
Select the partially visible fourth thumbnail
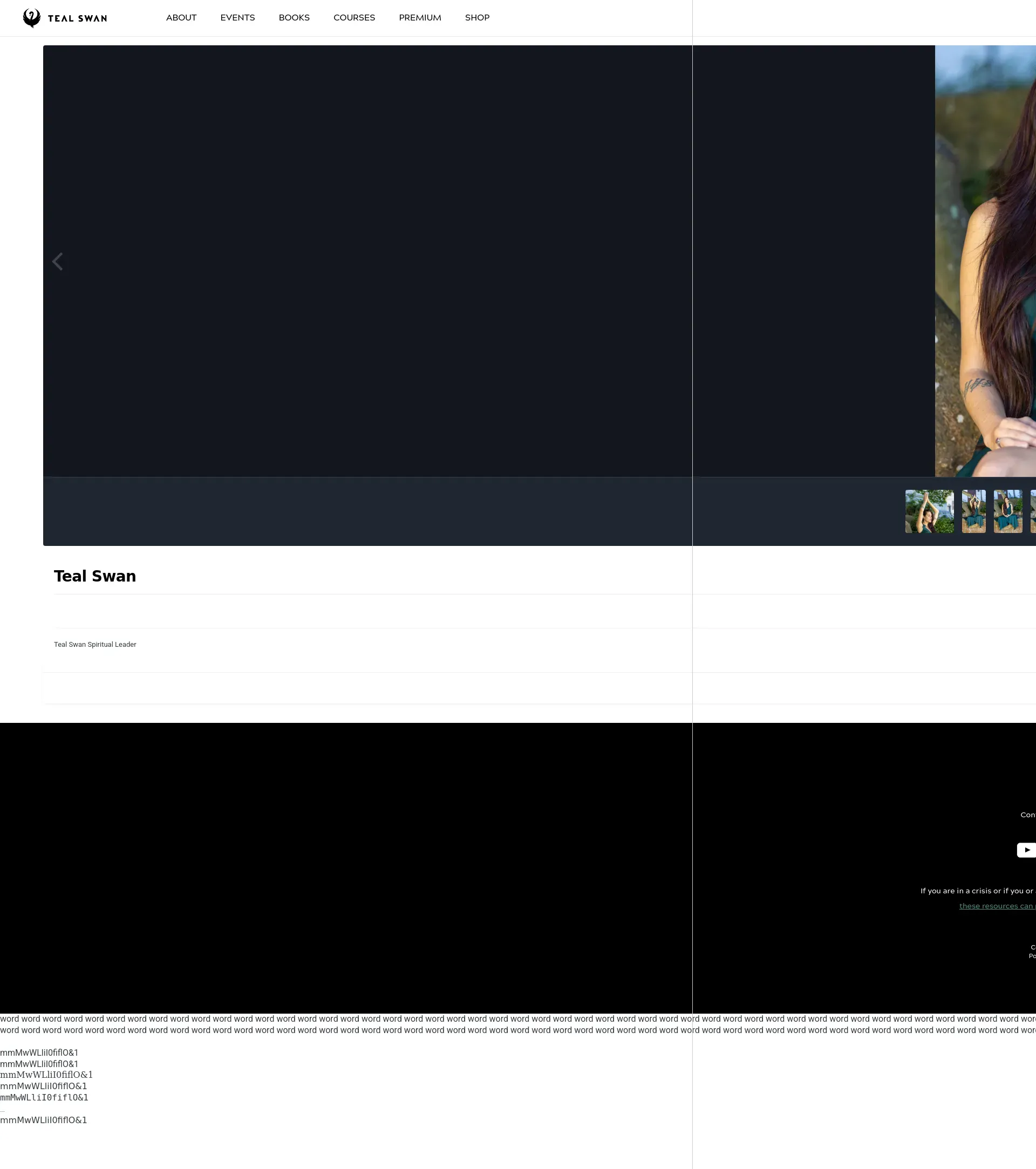1033,511
